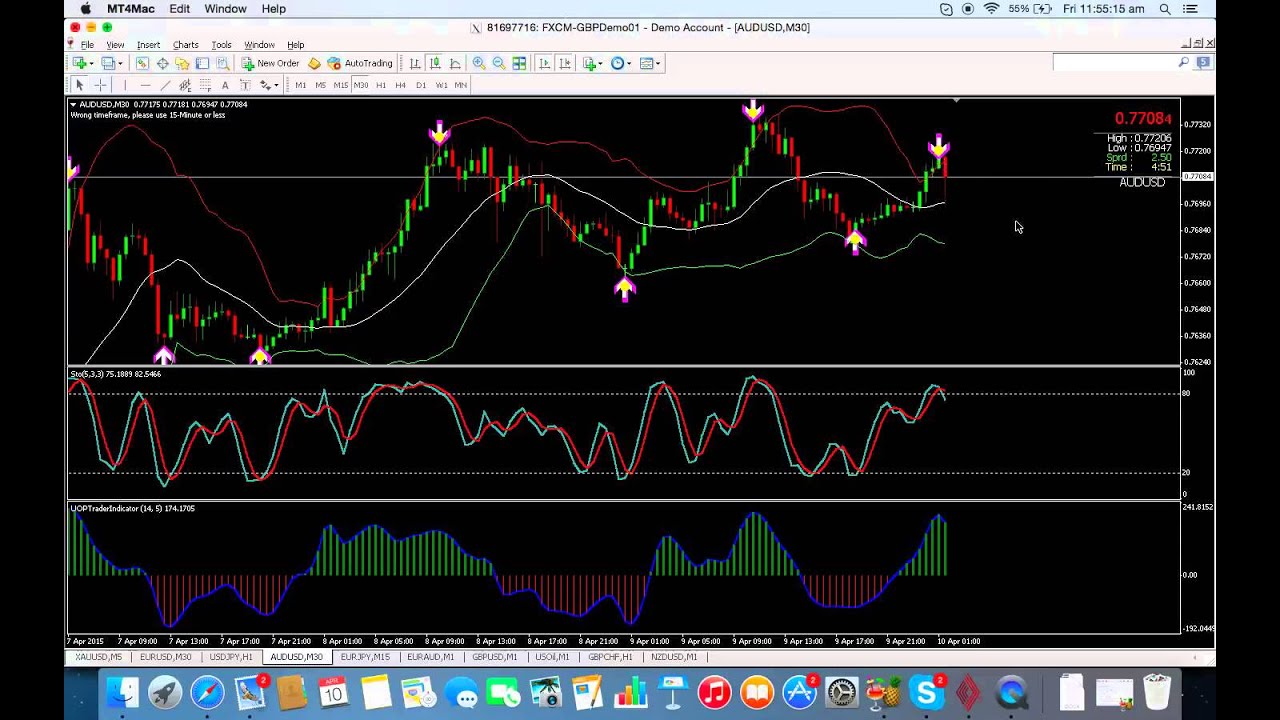Open the MetaEditor yellow book icon
1280x720 pixels.
tap(314, 63)
